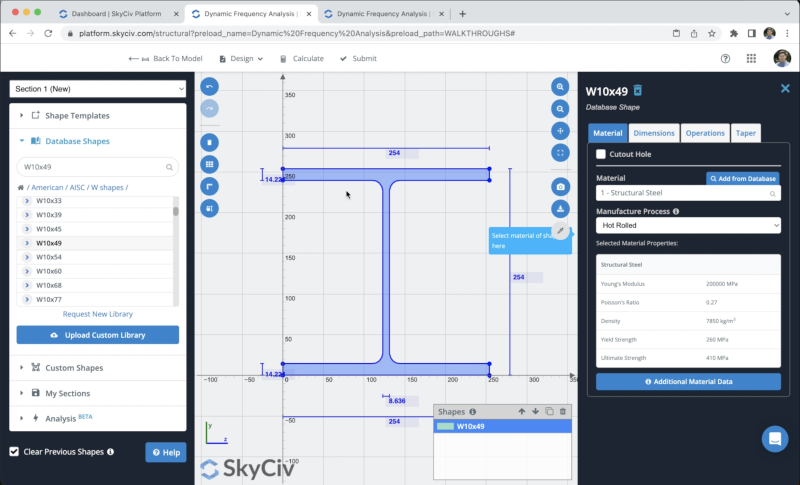Image resolution: width=800 pixels, height=485 pixels.
Task: Click the material 1 - Structural Steel field
Action: pyautogui.click(x=688, y=193)
